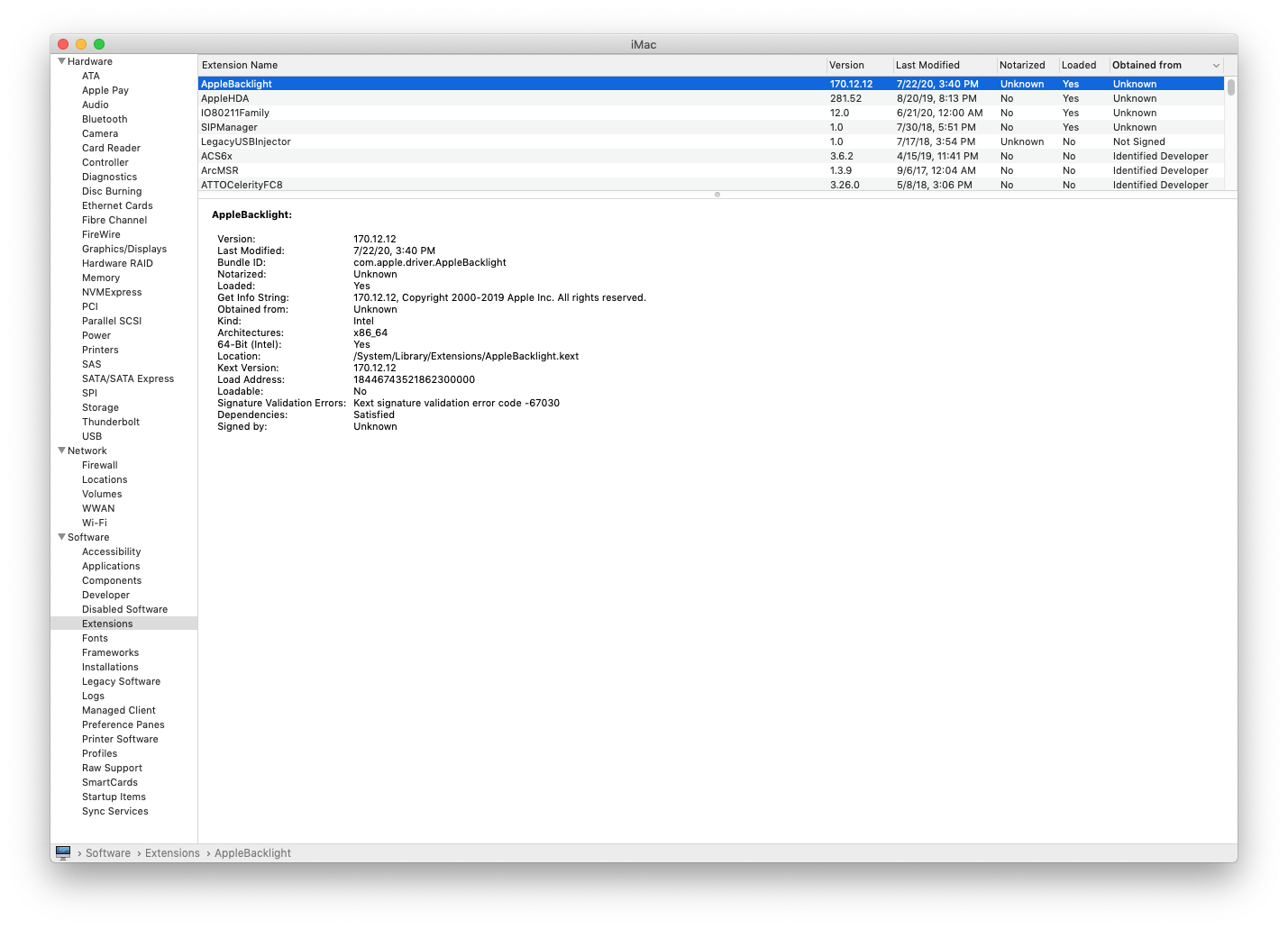Collapse the Hardware section triangle
1288x929 pixels.
pos(61,61)
